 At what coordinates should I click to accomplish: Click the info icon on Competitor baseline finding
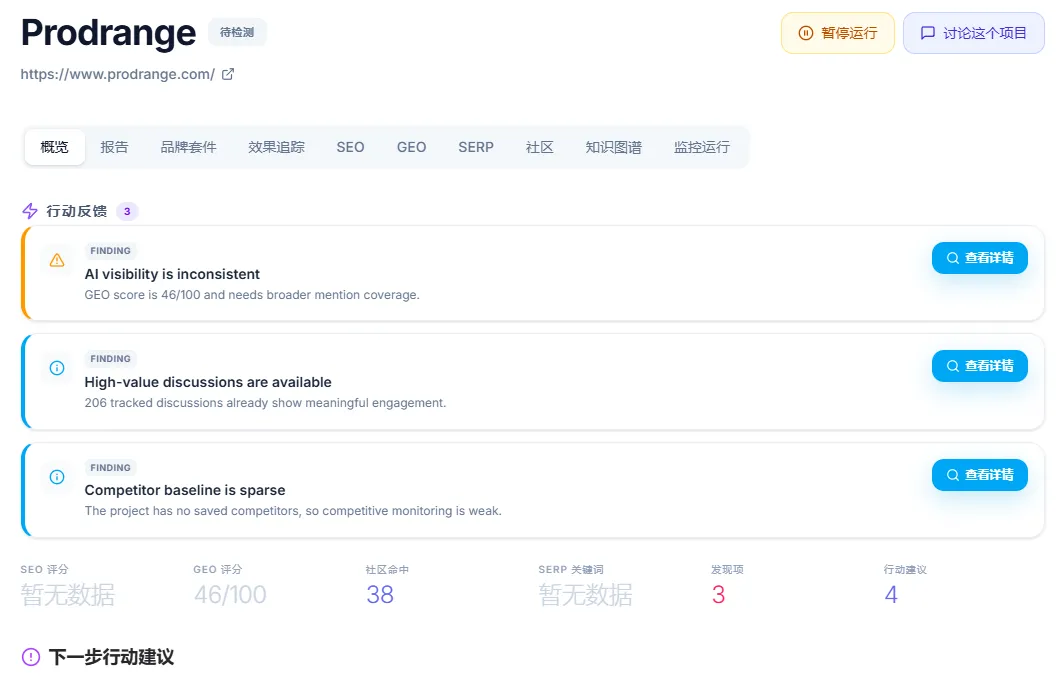(57, 477)
